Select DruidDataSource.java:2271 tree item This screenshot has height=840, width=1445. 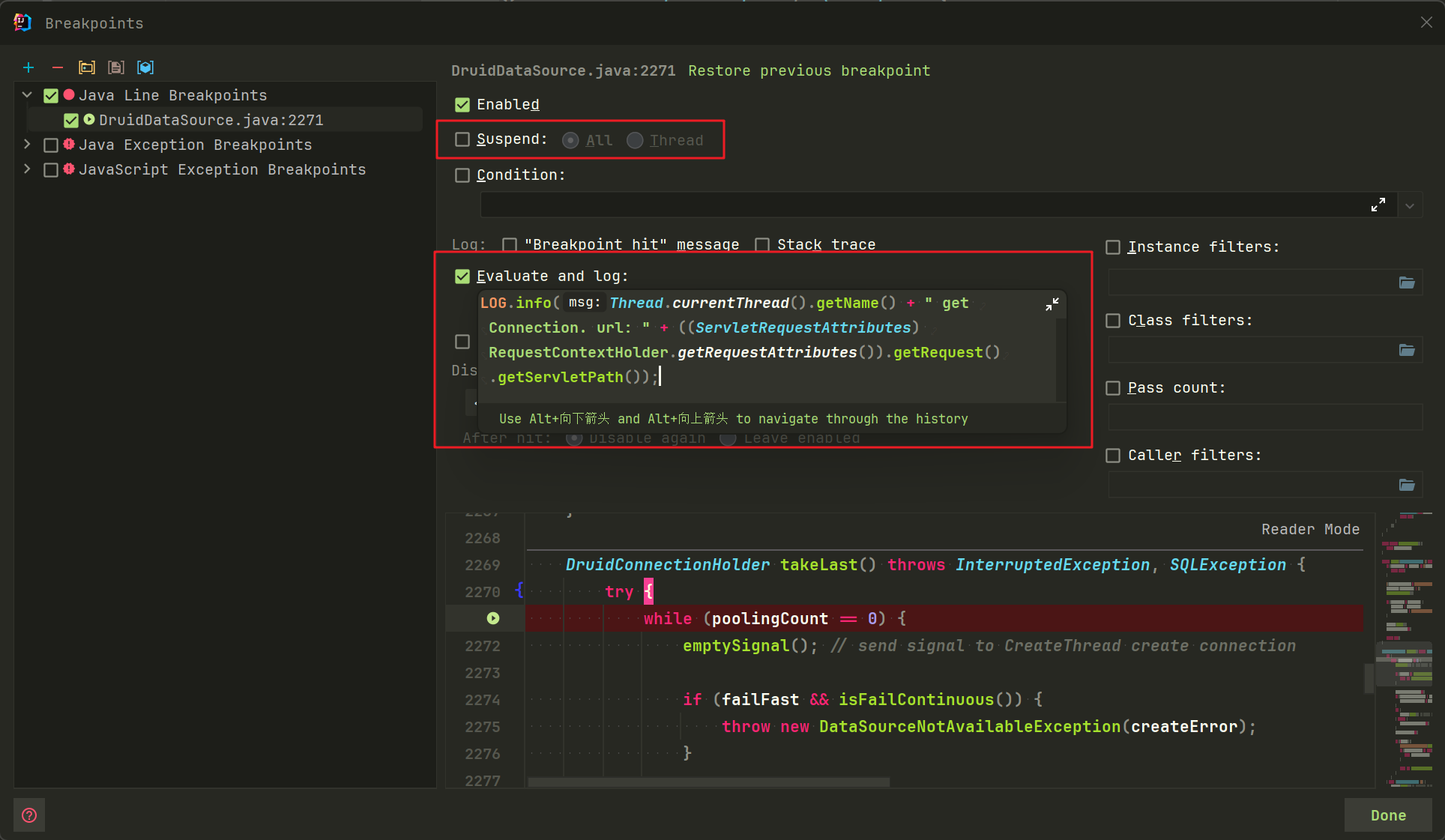[225, 120]
